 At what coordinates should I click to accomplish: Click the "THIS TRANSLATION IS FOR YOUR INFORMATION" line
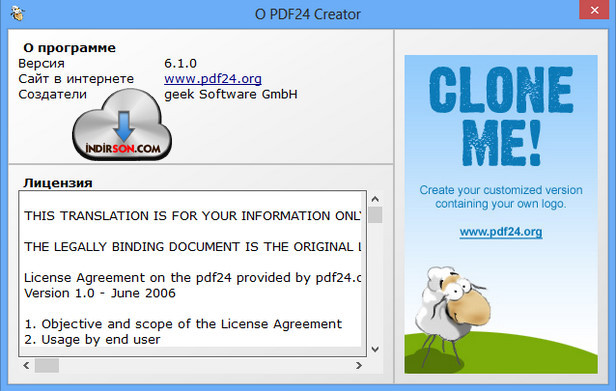[192, 216]
